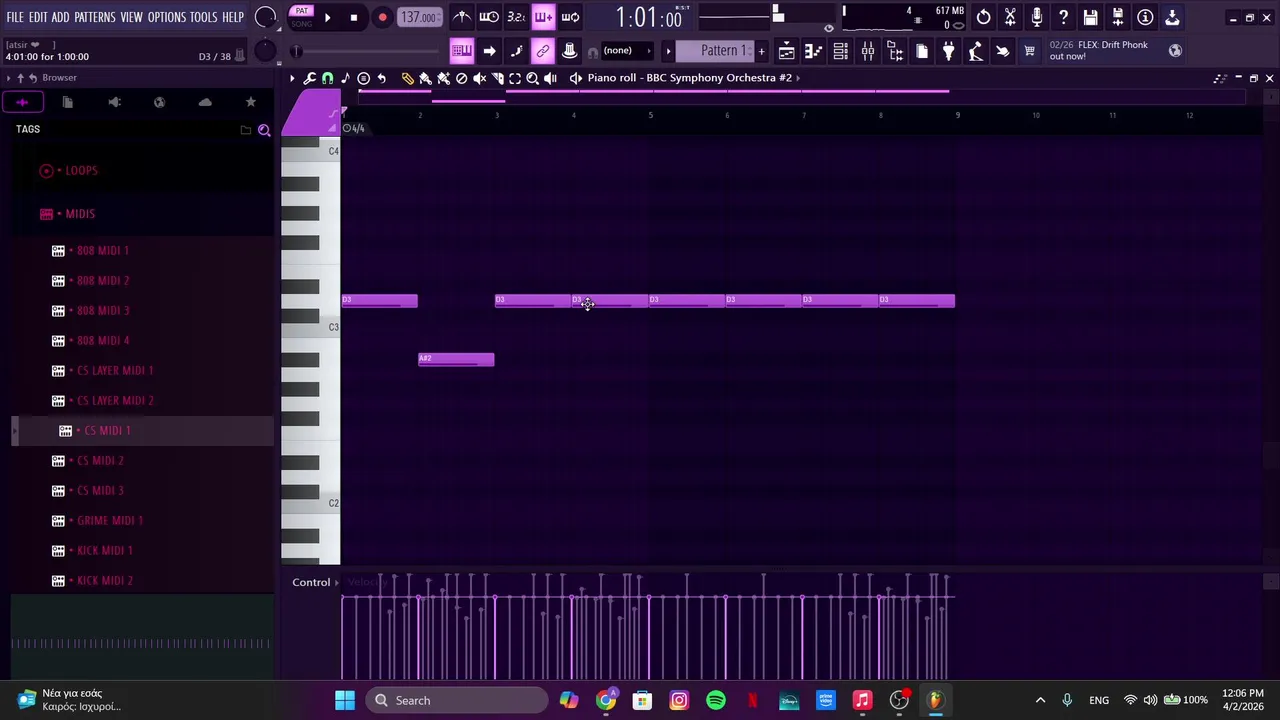Screen dimensions: 1280x720
Task: Start playback with the Play button
Action: (327, 17)
